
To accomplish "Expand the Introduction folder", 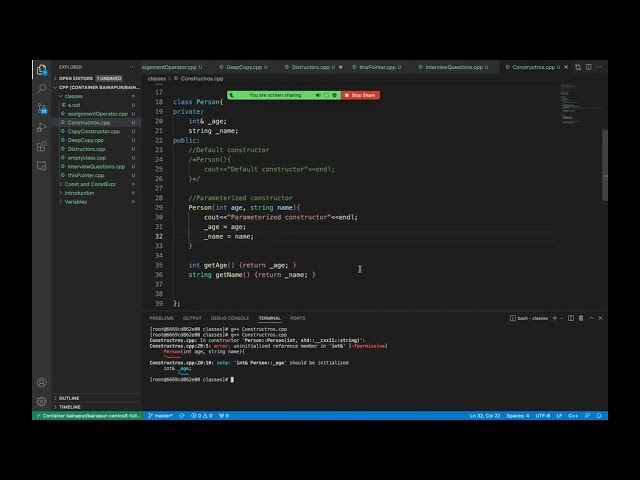I will coord(97,193).
